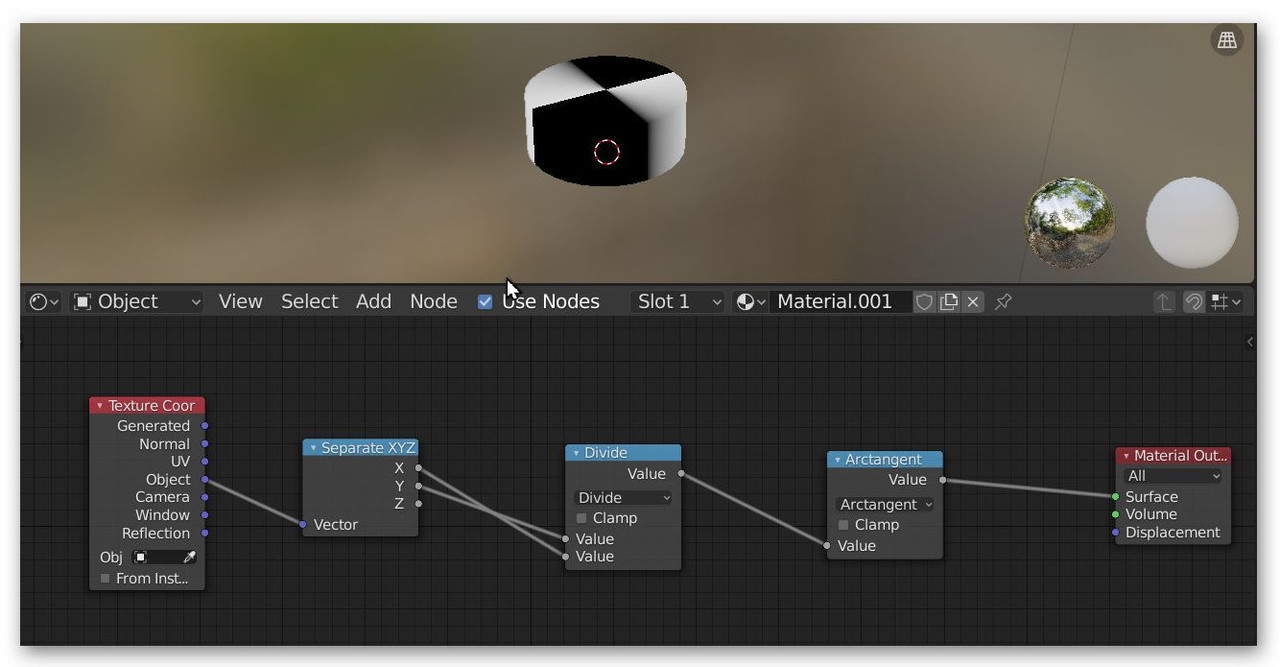The image size is (1280, 667).
Task: Click the parent node tree arrow icon
Action: 1163,302
